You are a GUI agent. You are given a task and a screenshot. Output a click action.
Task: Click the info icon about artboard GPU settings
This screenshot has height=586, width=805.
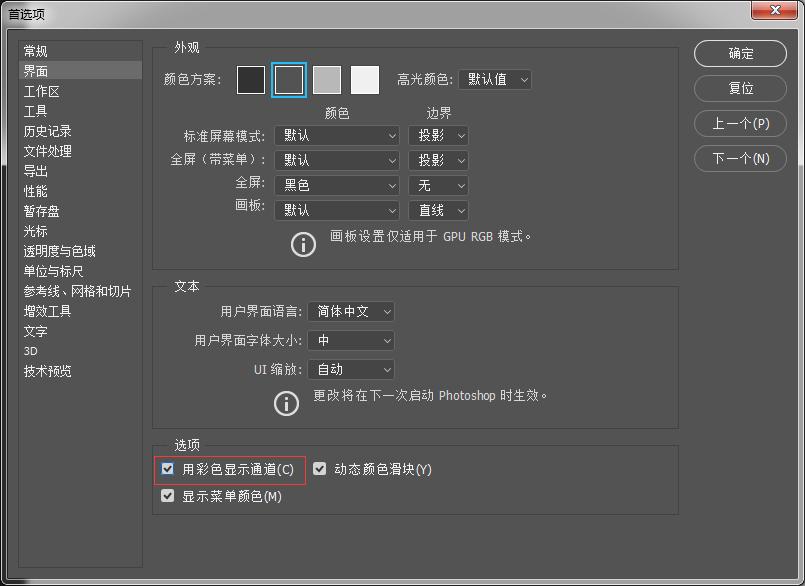(303, 244)
